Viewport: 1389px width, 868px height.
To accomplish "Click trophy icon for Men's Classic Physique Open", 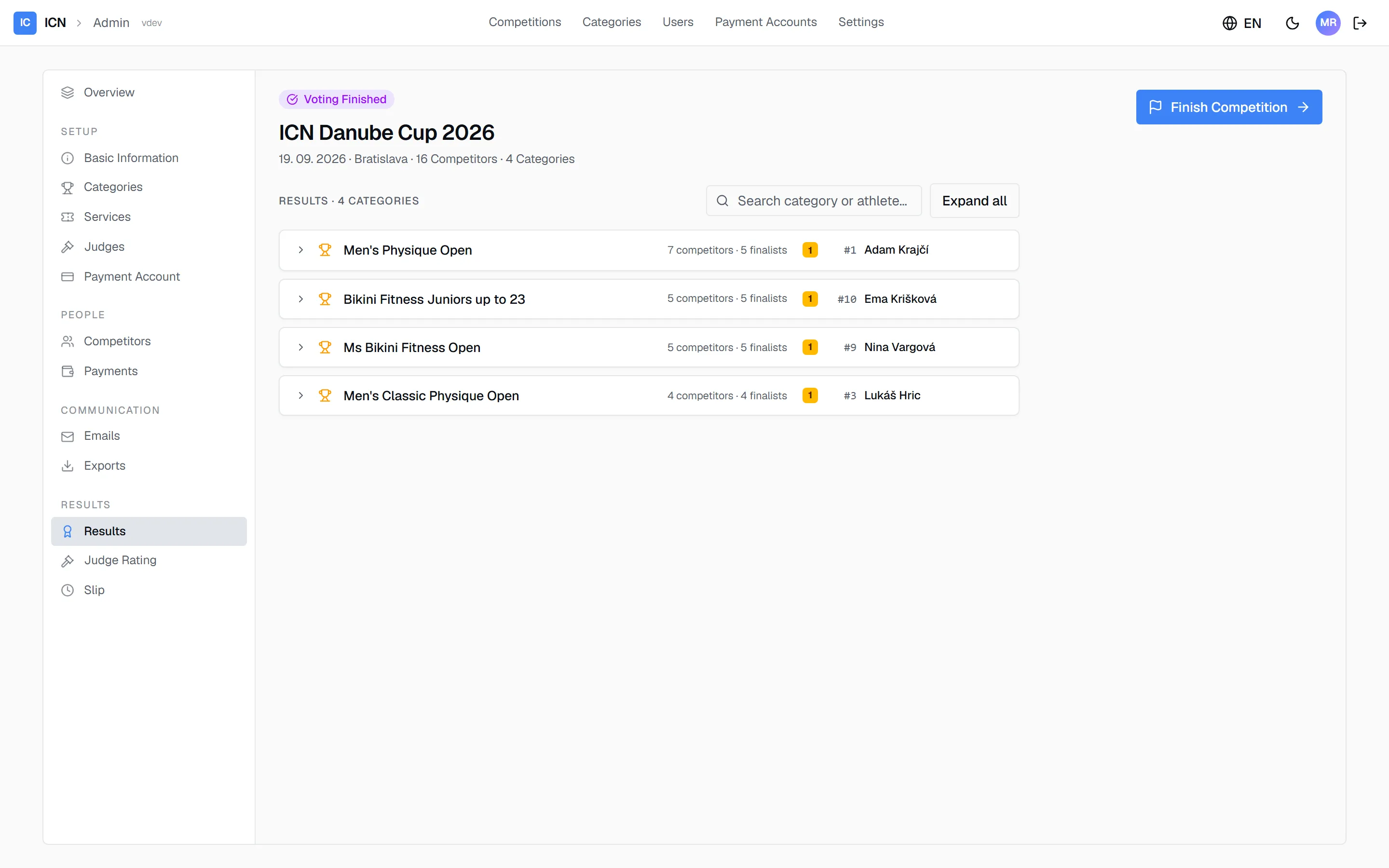I will [x=325, y=395].
